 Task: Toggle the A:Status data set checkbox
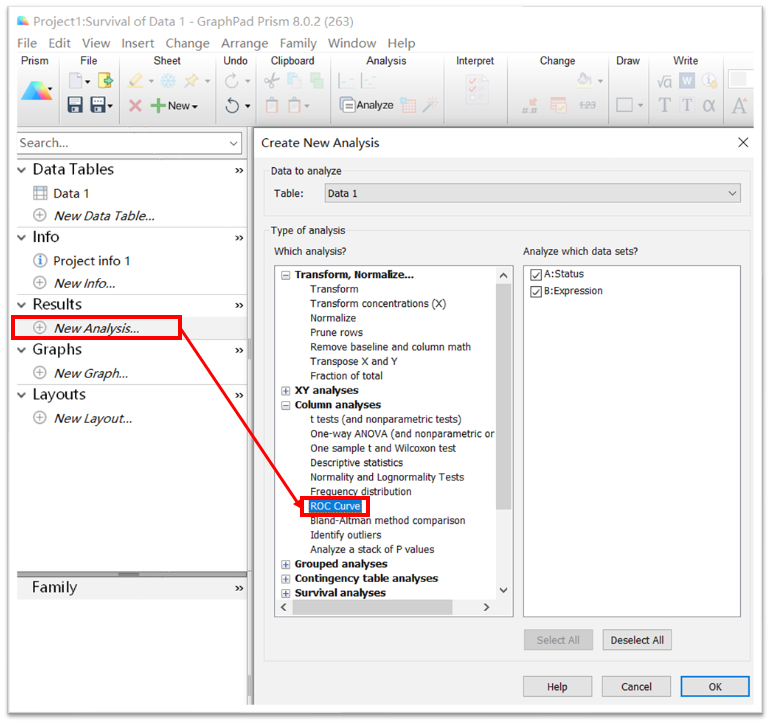536,274
